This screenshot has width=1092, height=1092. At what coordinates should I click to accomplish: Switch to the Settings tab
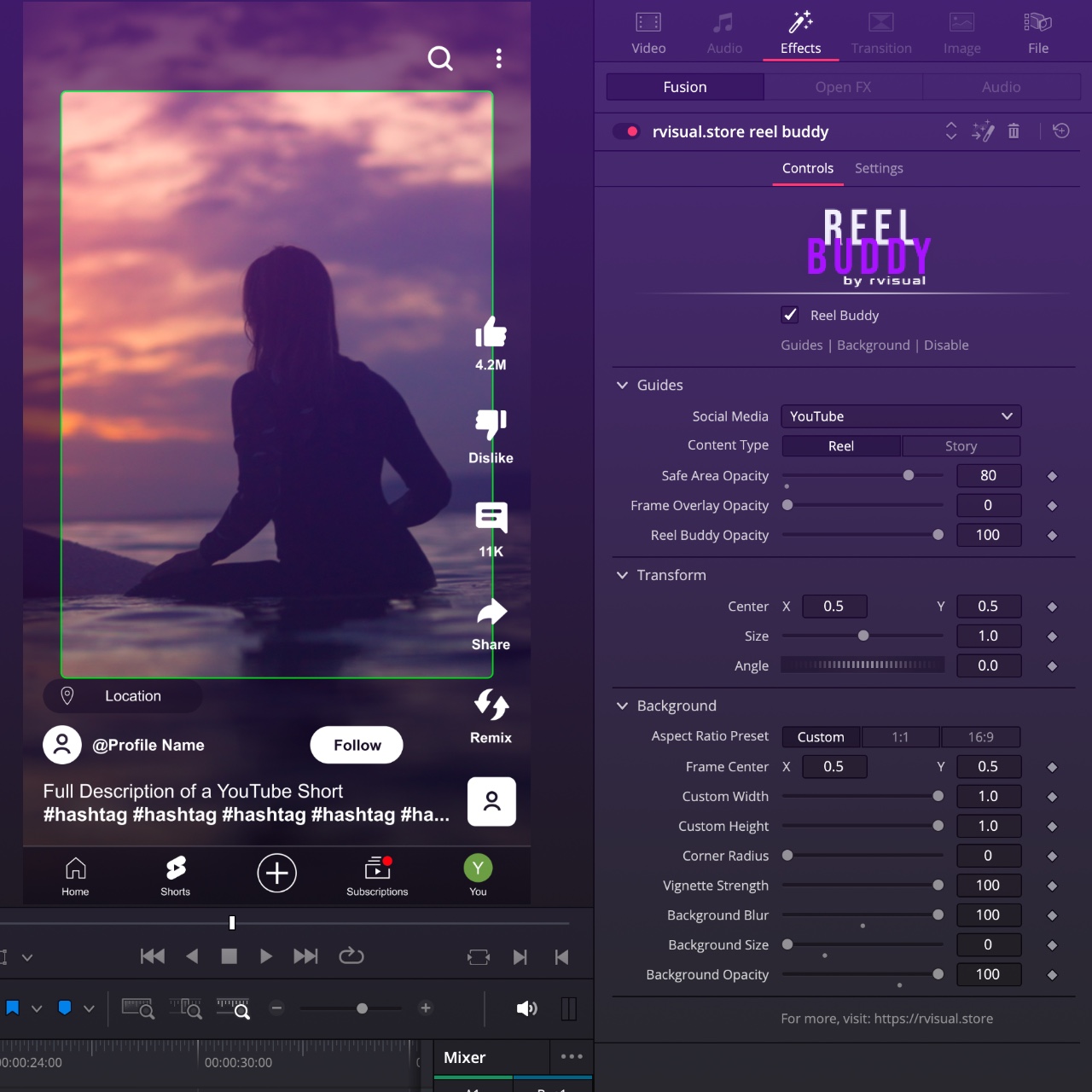pos(879,169)
